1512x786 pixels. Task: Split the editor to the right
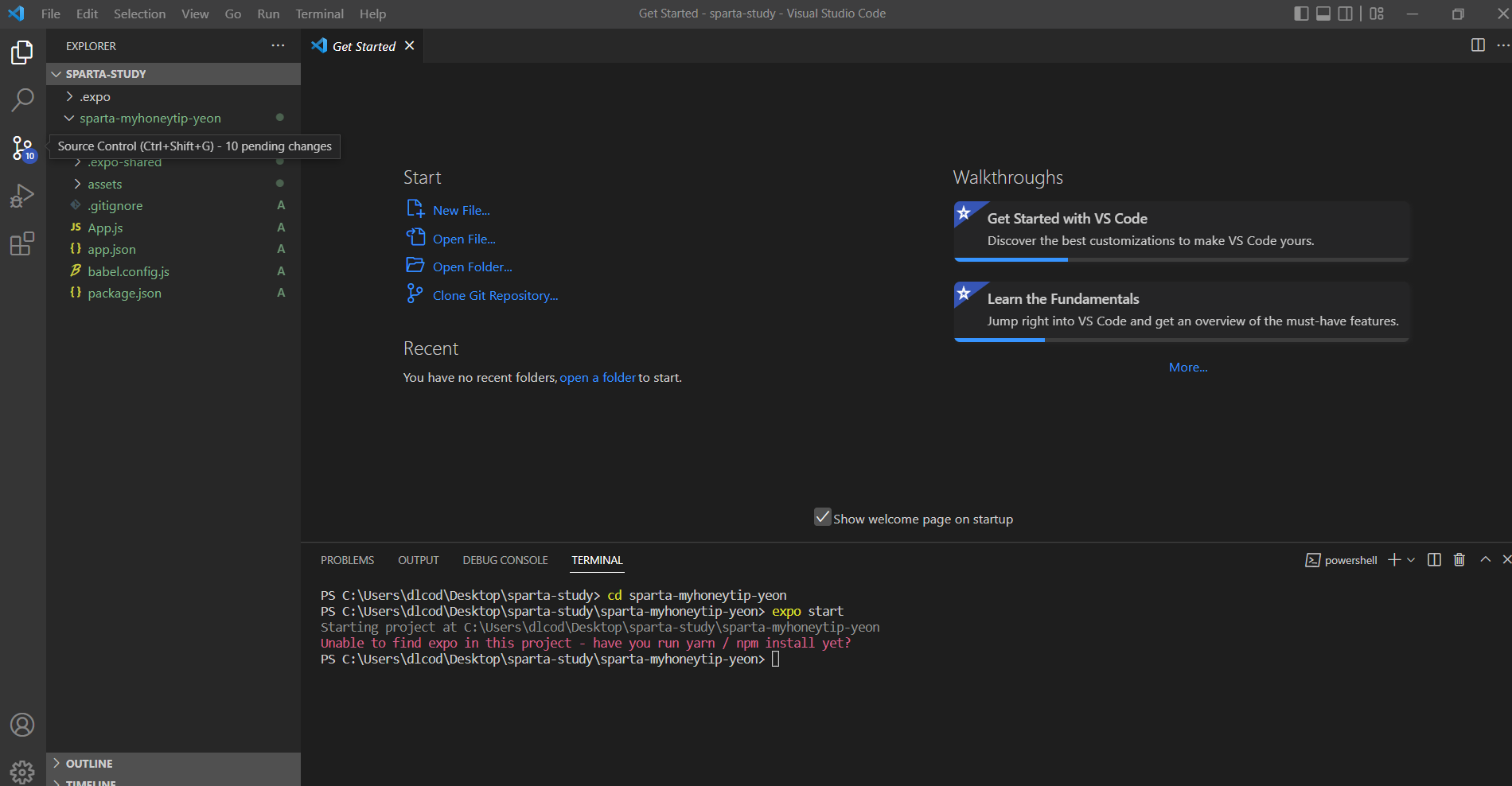[1478, 45]
